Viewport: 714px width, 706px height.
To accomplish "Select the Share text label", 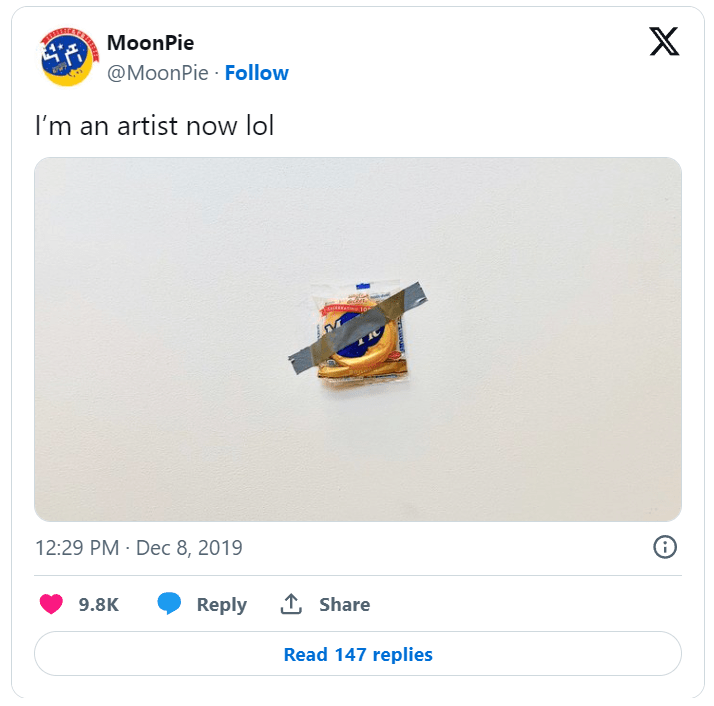I will tap(345, 604).
